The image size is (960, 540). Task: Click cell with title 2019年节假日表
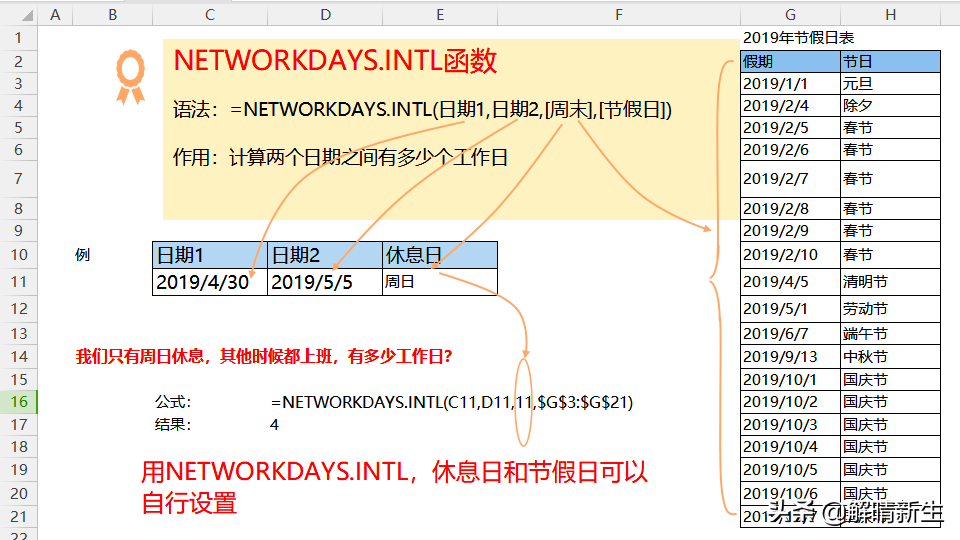pyautogui.click(x=798, y=38)
